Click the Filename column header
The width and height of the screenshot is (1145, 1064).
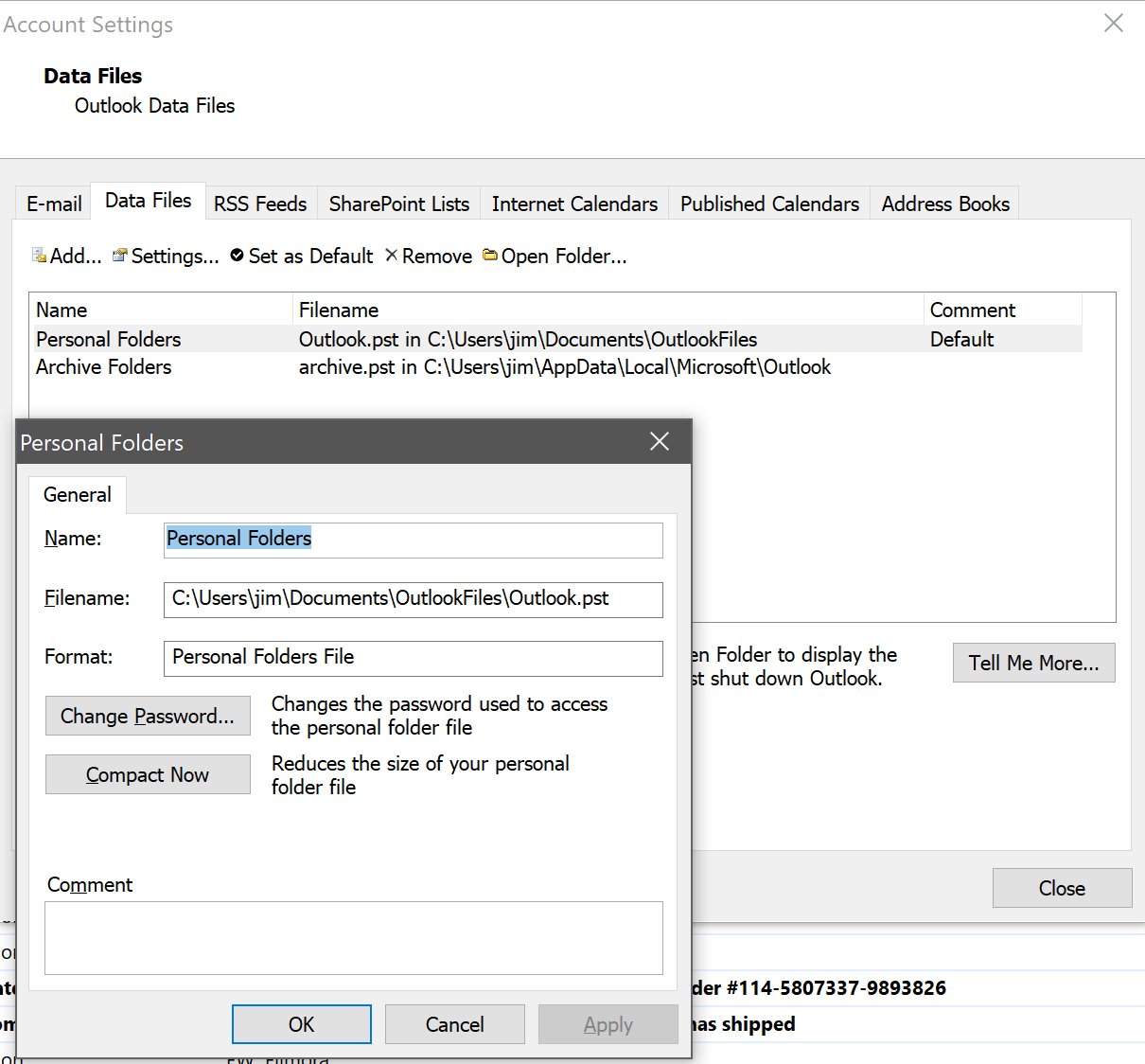pyautogui.click(x=608, y=310)
